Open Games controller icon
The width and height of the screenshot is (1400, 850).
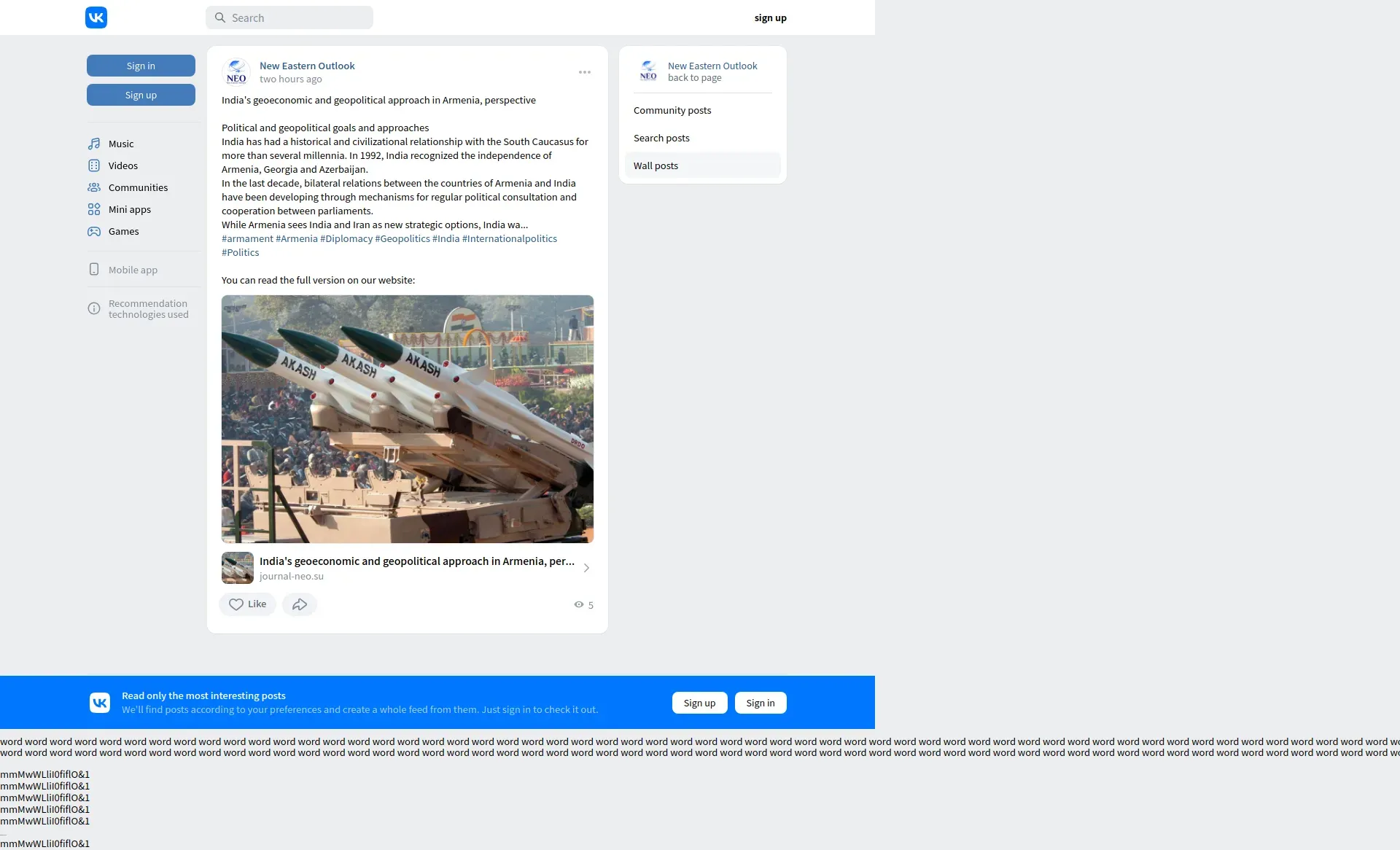tap(94, 231)
